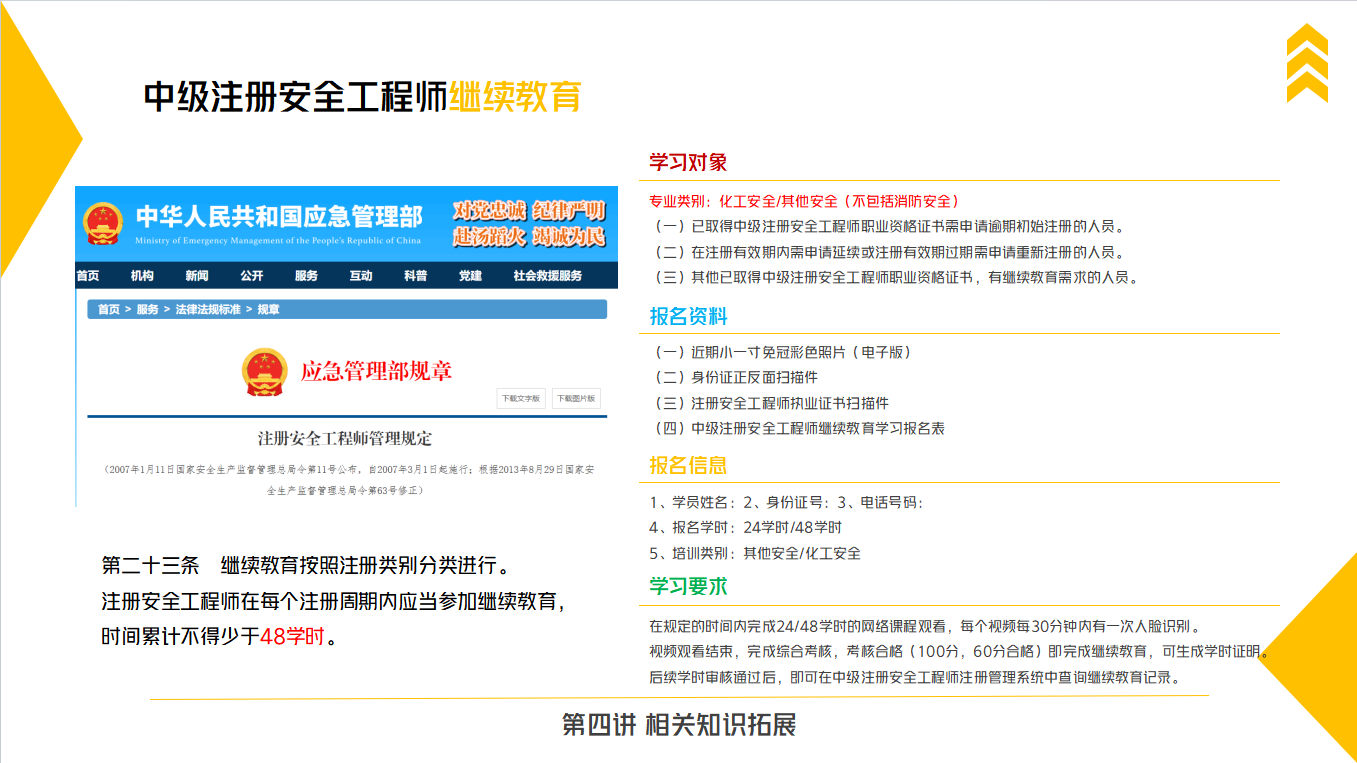1357x763 pixels.
Task: Click the 注册安全工程师管理规定 document title
Action: [x=345, y=438]
